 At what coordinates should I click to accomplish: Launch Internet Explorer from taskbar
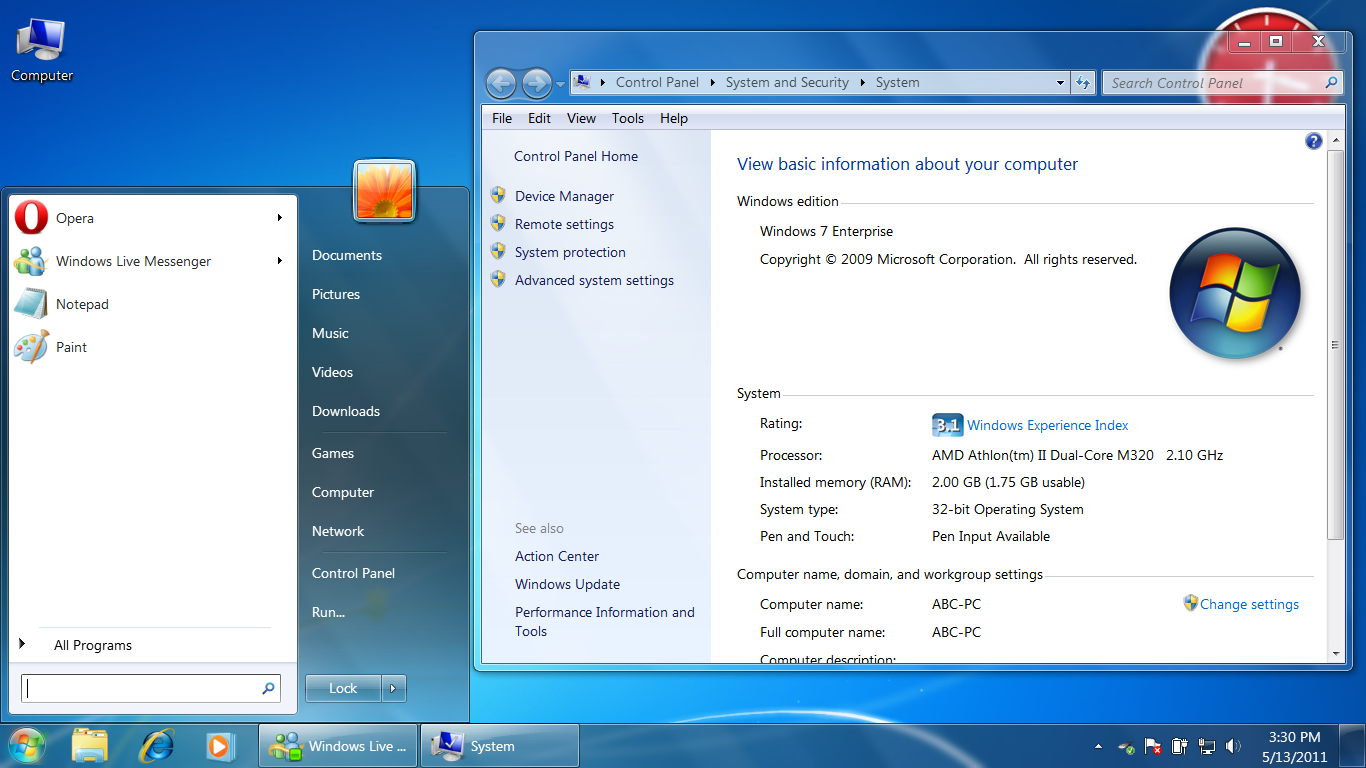pyautogui.click(x=156, y=745)
